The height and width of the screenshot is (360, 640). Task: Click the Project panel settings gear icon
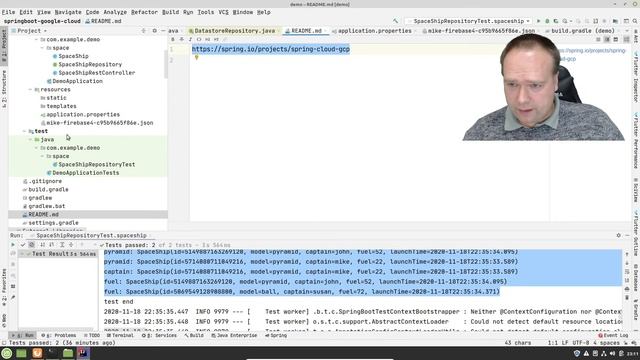point(154,31)
